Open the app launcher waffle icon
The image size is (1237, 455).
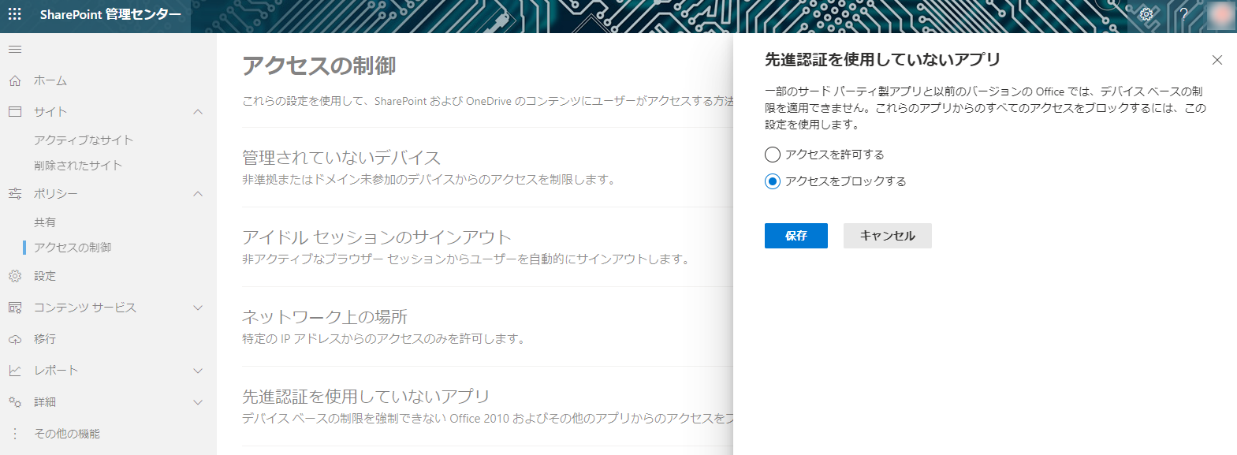(x=15, y=14)
